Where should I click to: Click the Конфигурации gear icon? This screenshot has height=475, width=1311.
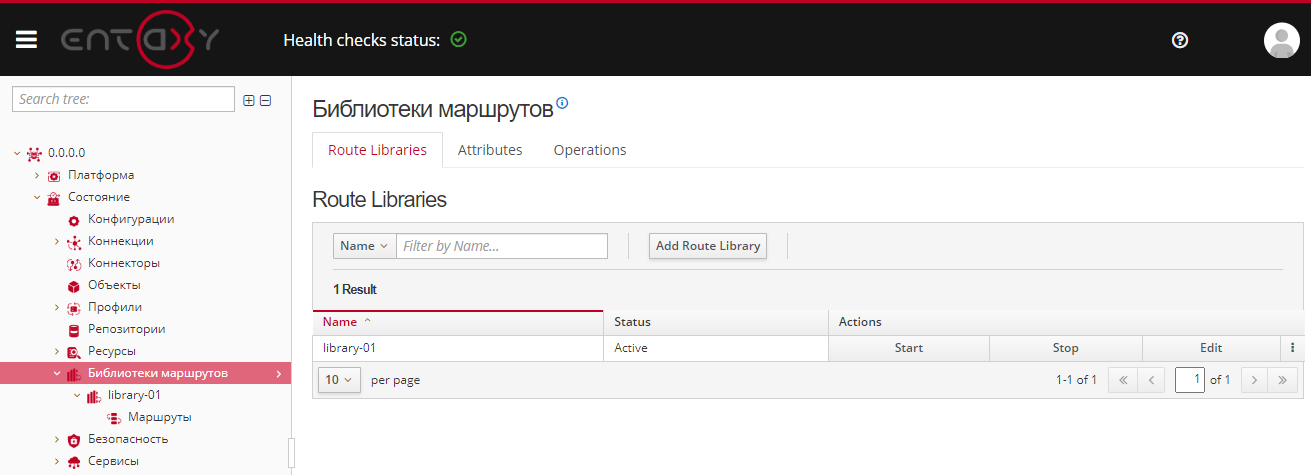74,220
